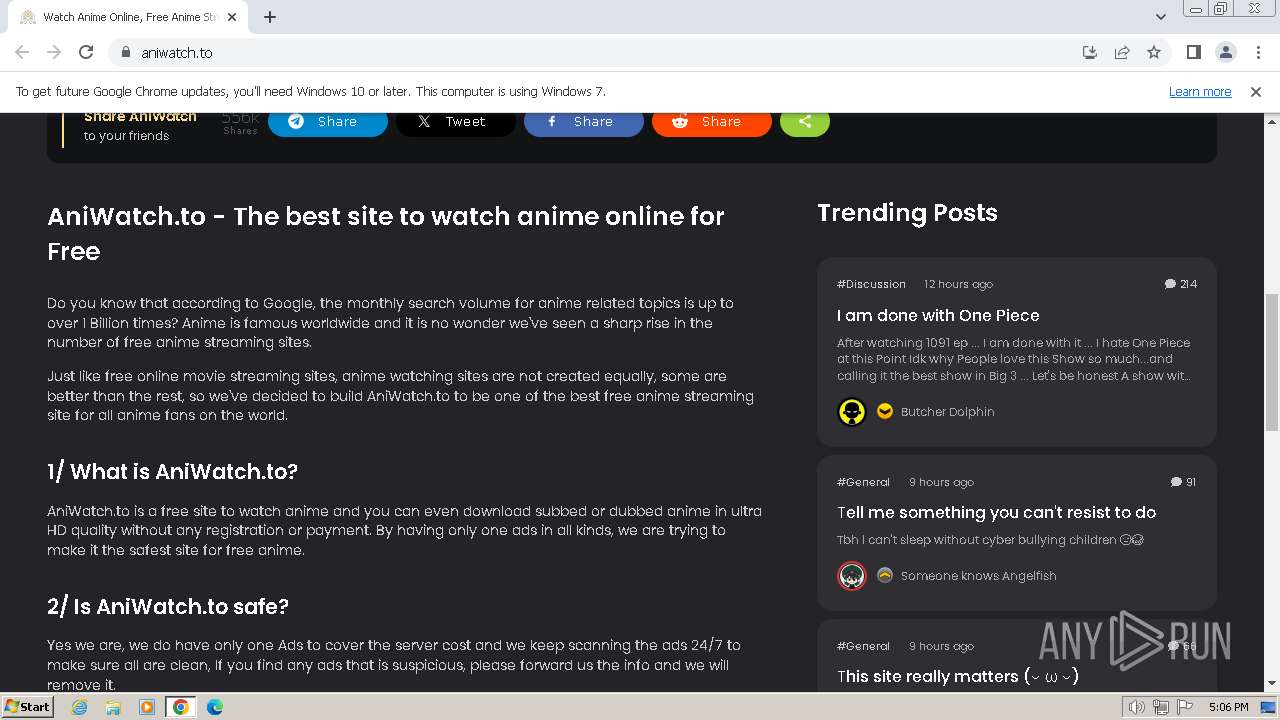Reload the aniwatch.to page
The width and height of the screenshot is (1280, 720).
point(86,52)
